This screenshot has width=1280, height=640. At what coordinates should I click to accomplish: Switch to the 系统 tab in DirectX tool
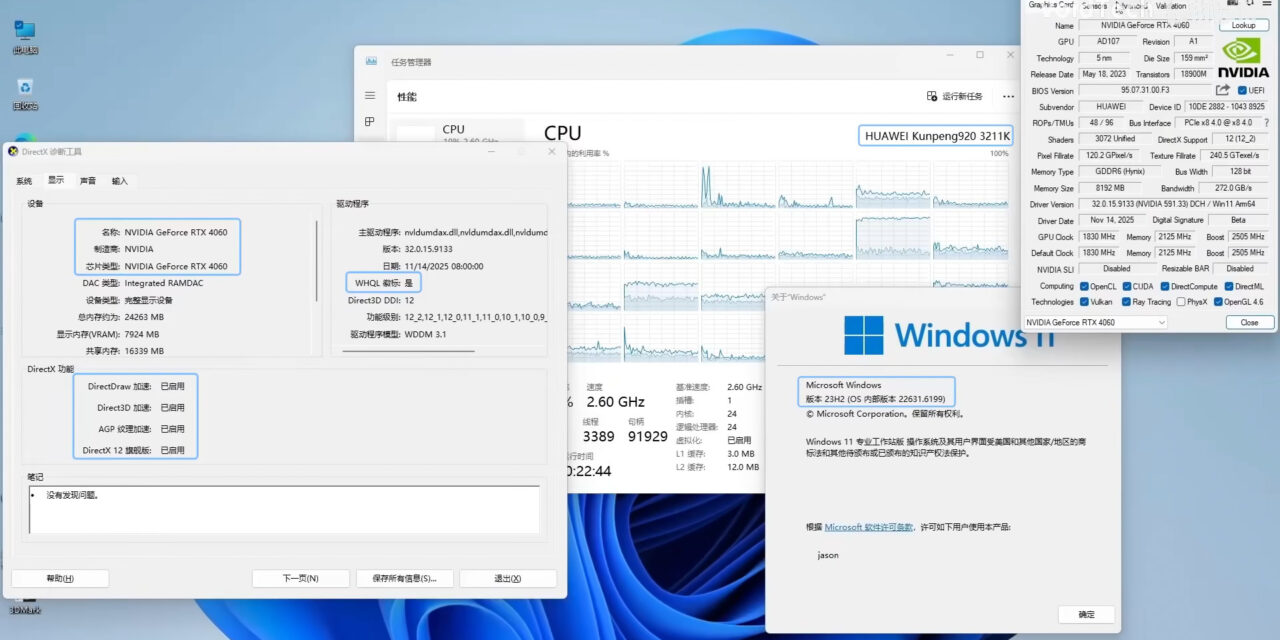tap(24, 181)
